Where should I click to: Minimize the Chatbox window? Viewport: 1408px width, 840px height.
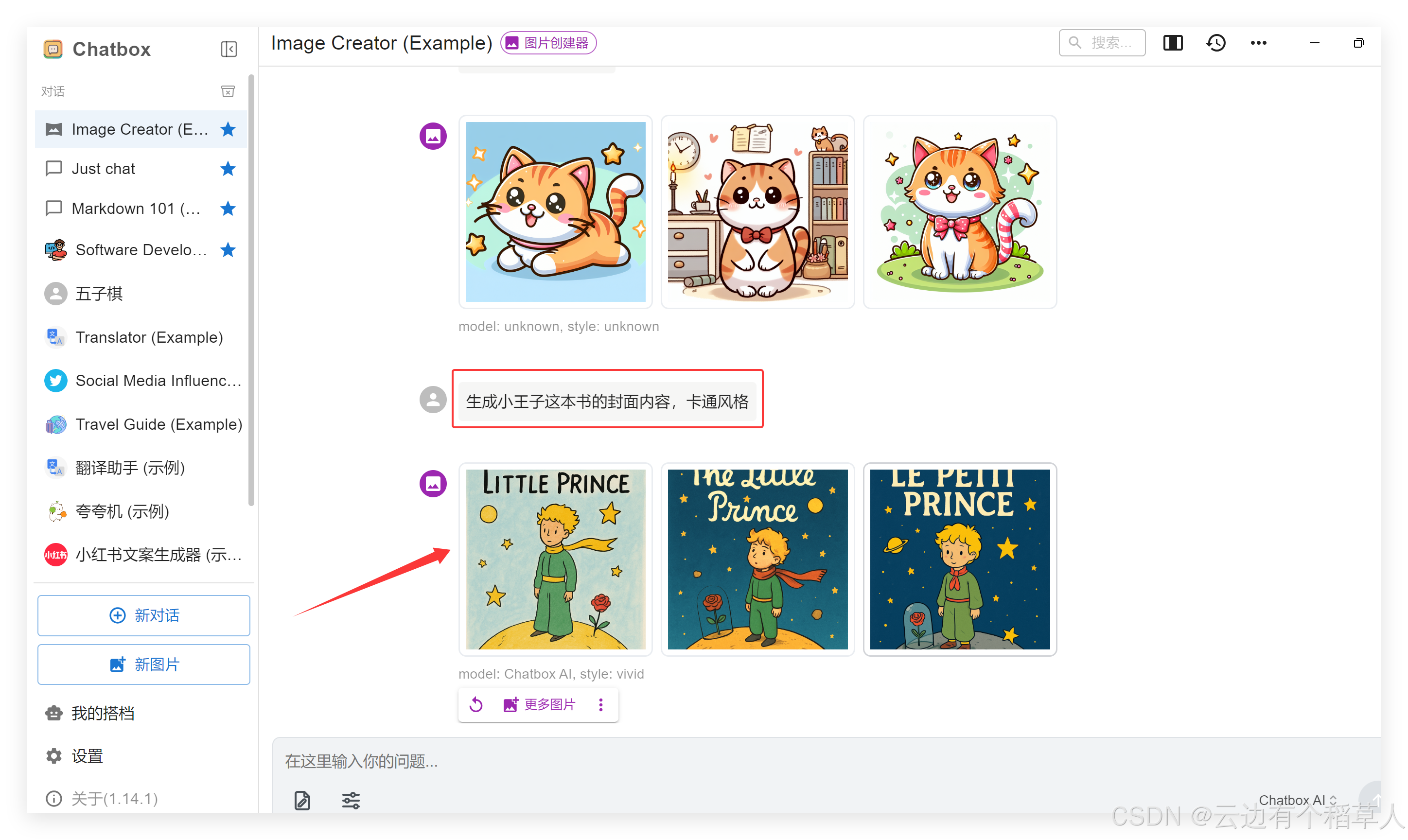(x=1315, y=43)
